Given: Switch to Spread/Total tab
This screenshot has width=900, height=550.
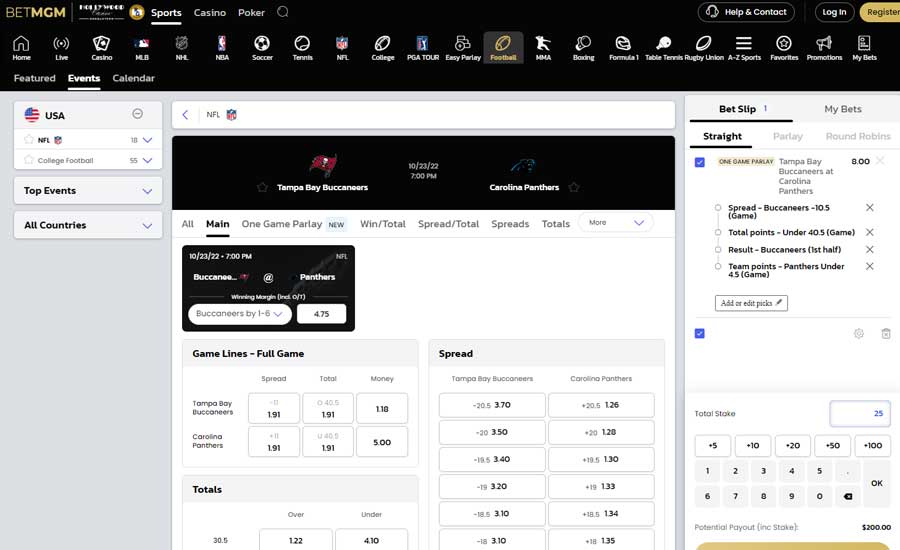Looking at the screenshot, I should tap(448, 224).
